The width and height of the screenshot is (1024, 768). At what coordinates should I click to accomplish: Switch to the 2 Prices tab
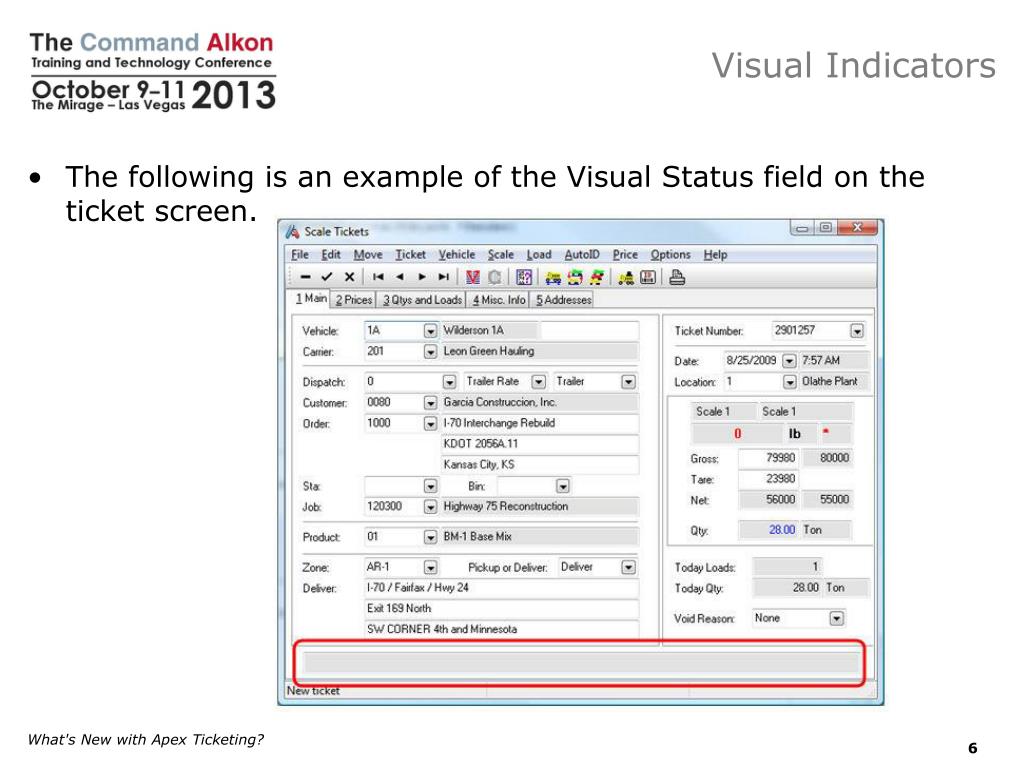point(354,300)
